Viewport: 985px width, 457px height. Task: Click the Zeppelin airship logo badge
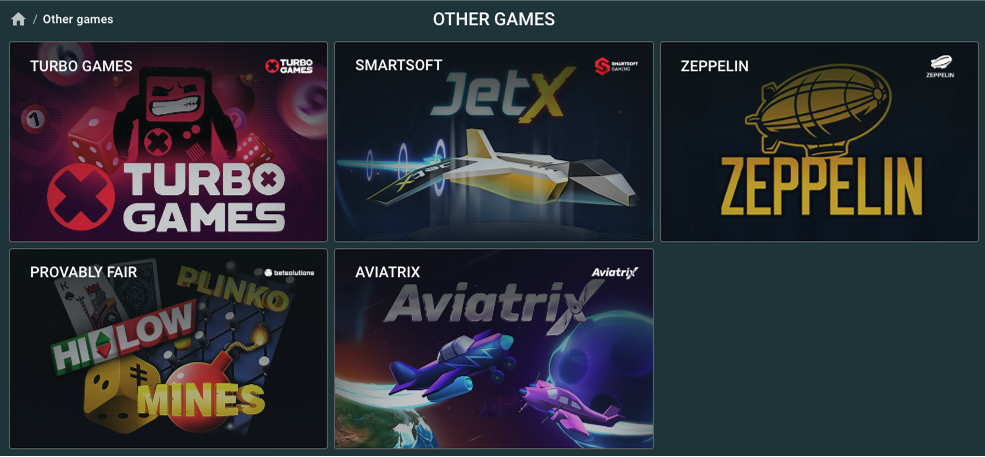point(940,66)
